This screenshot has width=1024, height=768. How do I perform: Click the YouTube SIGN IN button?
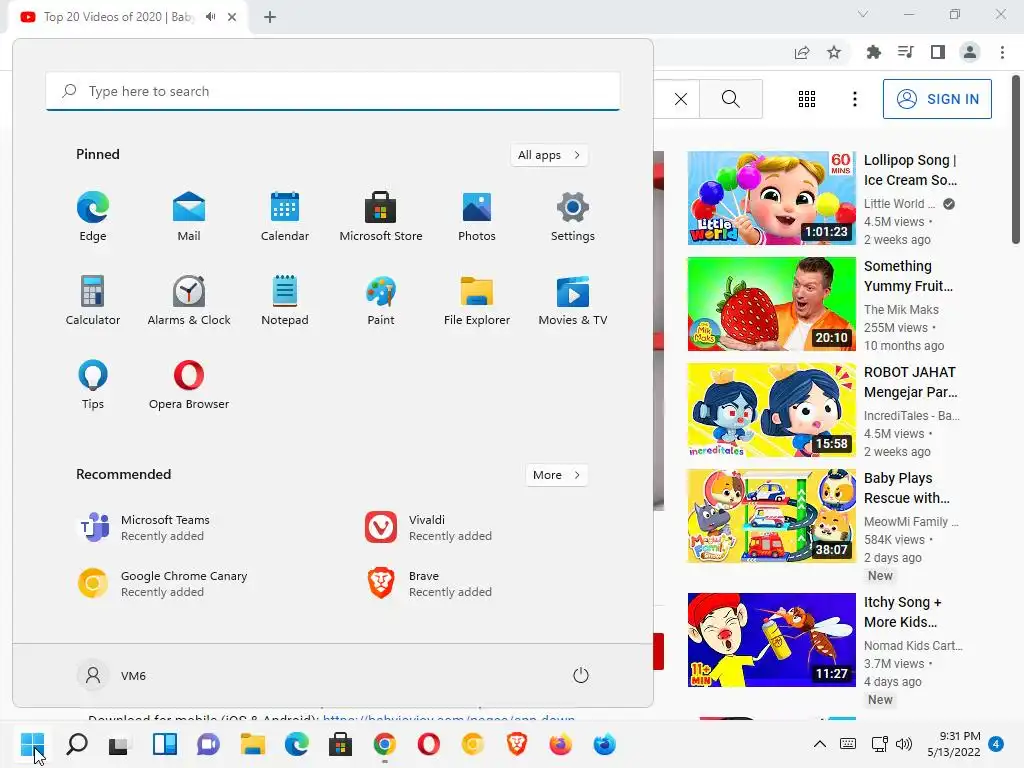[937, 99]
